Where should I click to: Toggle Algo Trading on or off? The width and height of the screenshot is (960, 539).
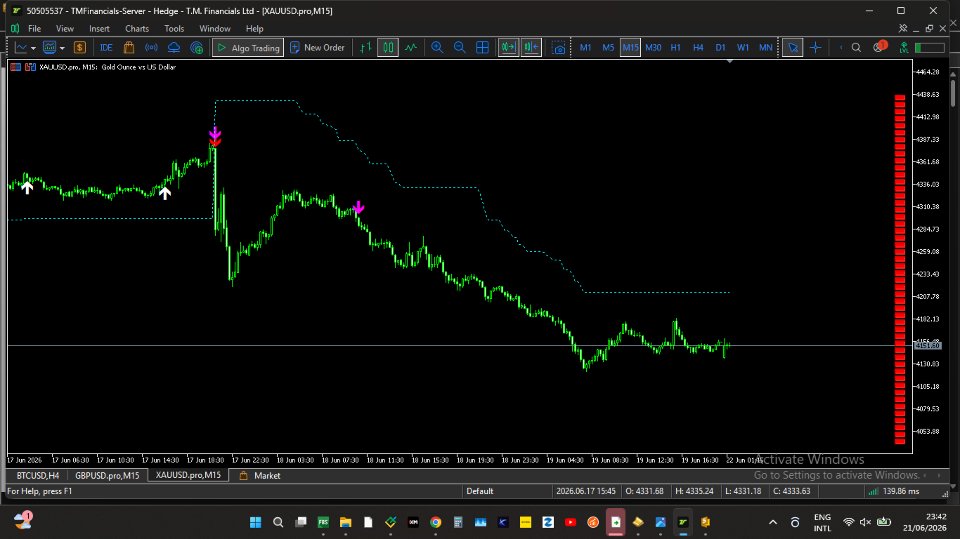pos(248,47)
